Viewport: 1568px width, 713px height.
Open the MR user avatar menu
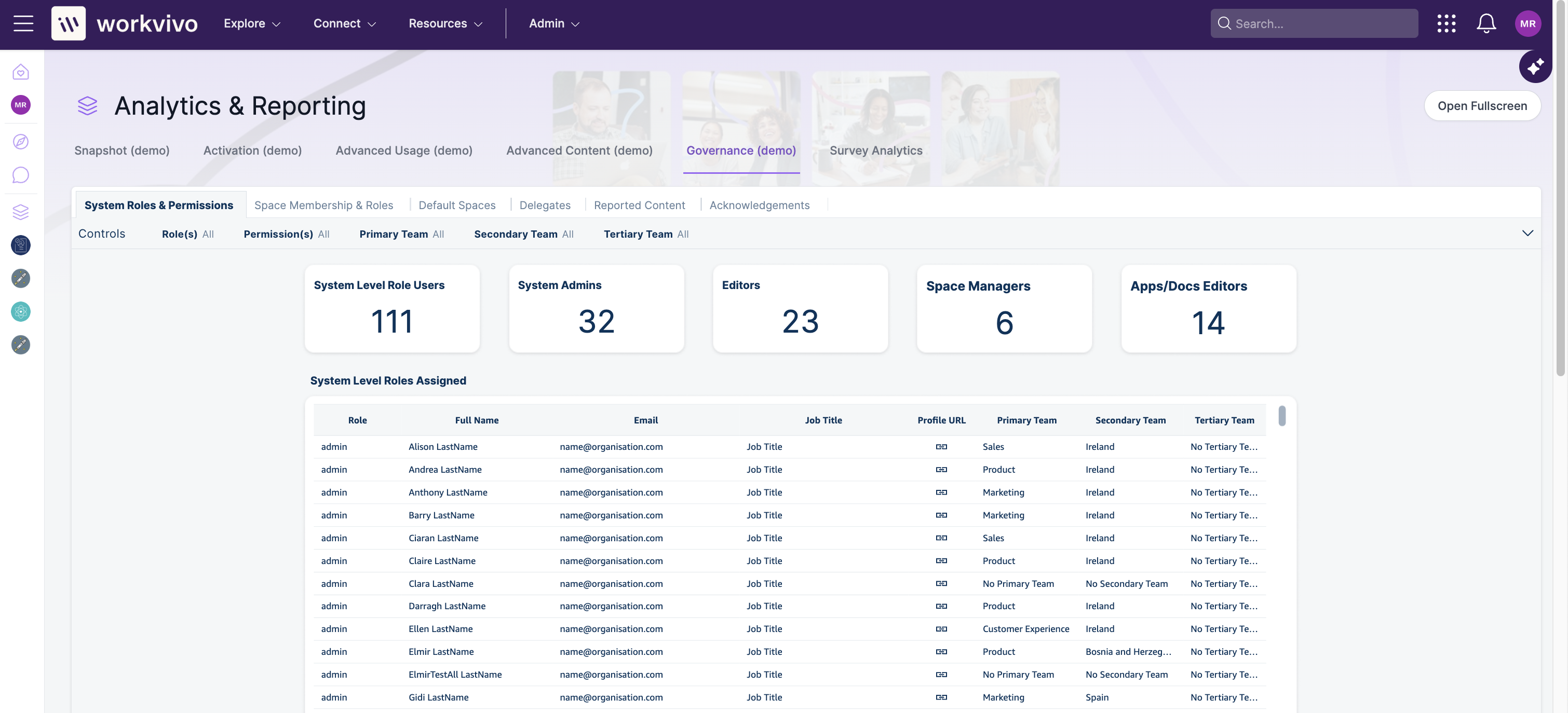[x=1527, y=24]
